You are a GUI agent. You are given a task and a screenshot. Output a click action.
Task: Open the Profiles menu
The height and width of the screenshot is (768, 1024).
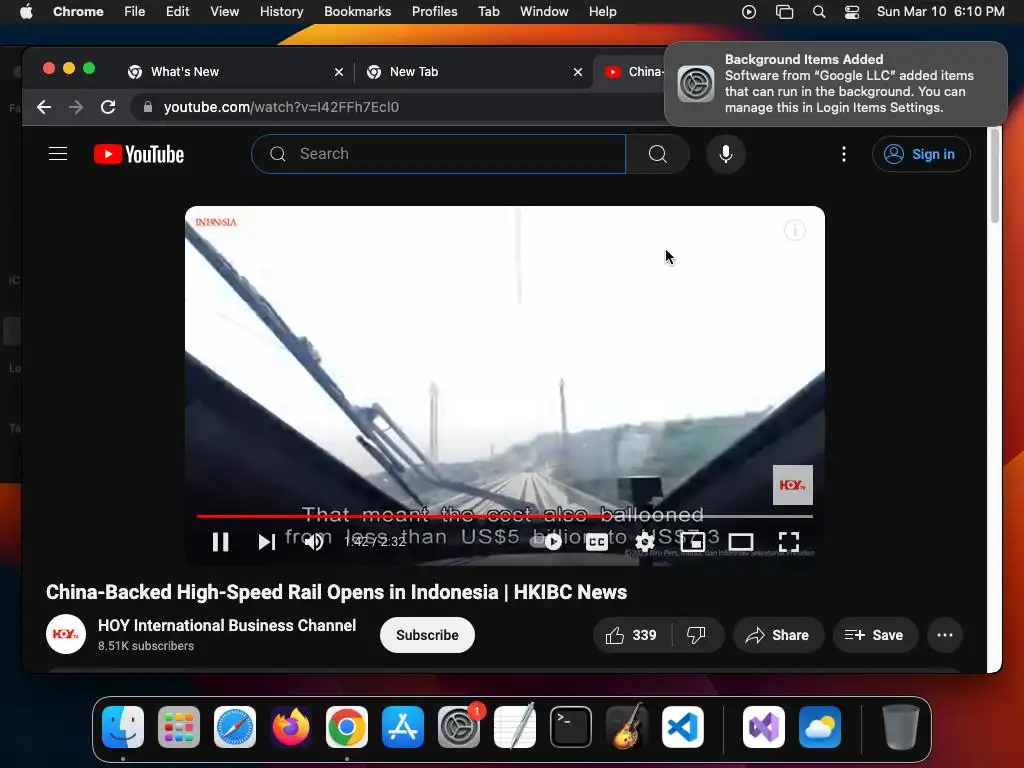434,11
